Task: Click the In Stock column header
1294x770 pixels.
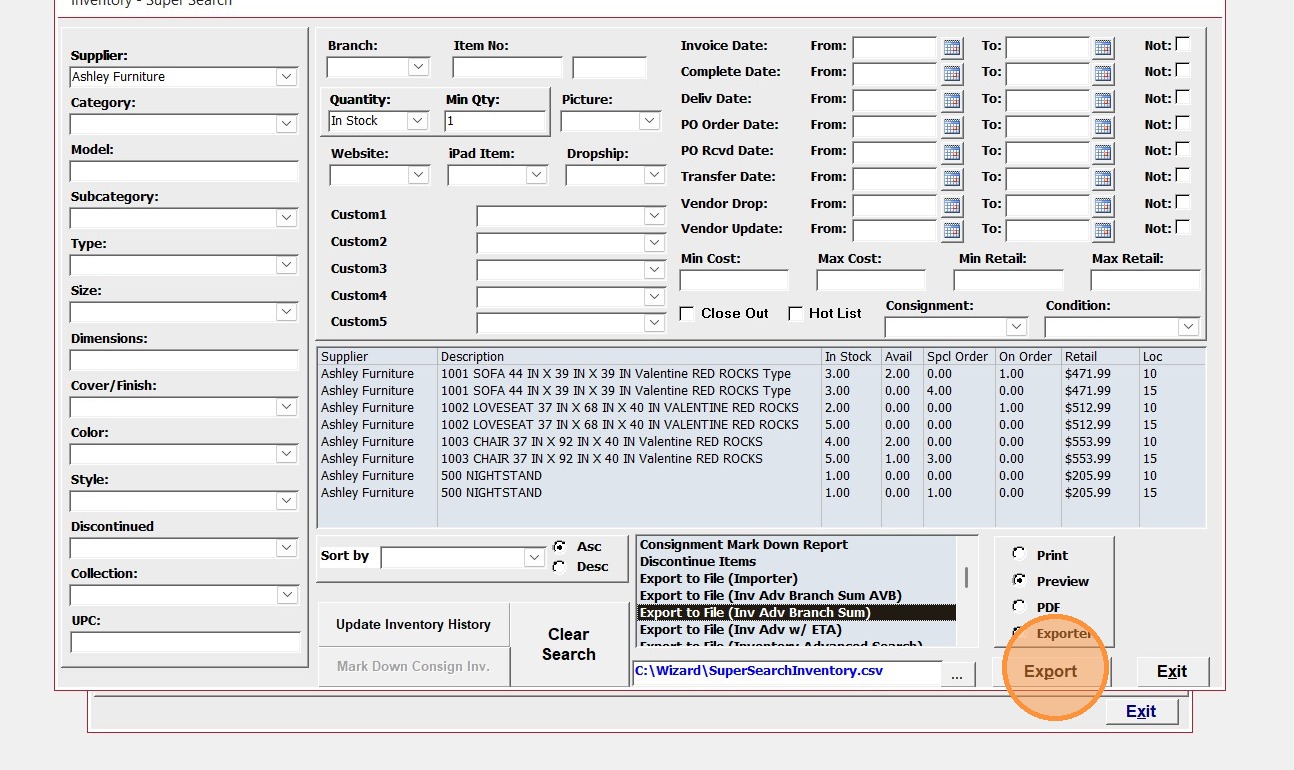Action: [x=852, y=357]
